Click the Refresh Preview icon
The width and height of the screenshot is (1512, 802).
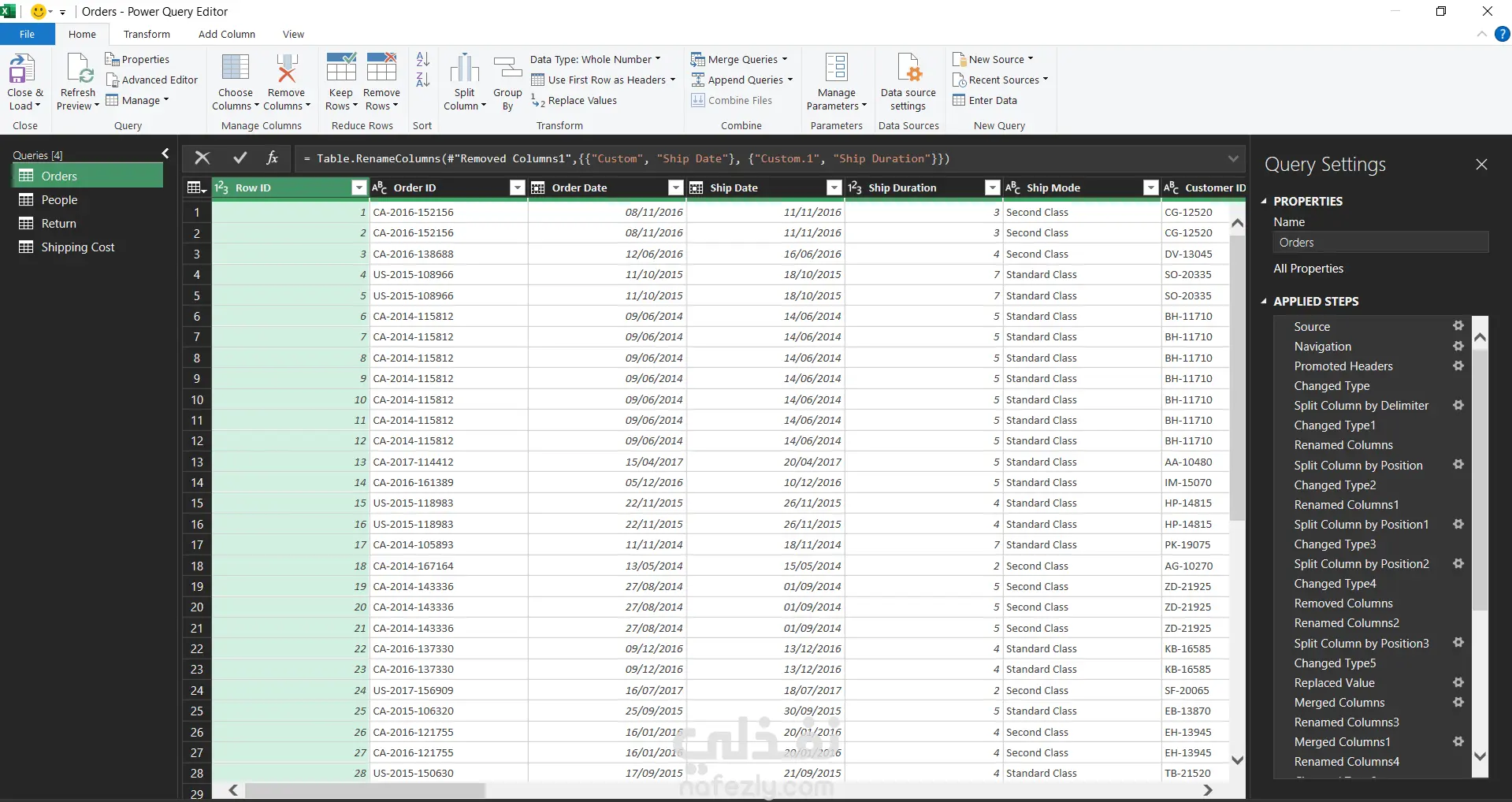(x=80, y=69)
